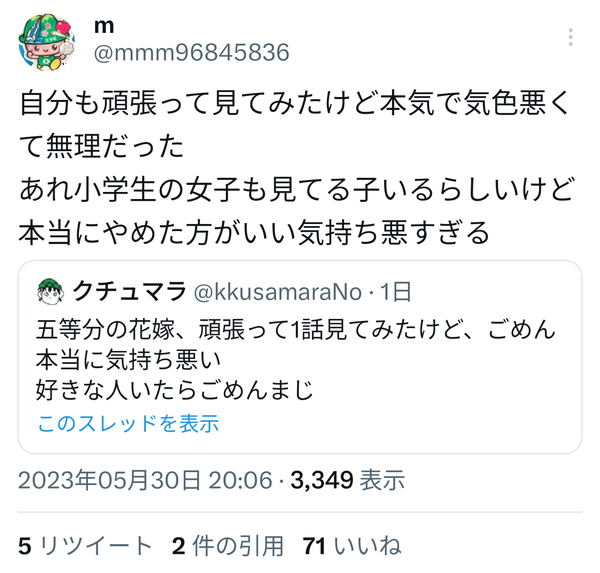Open display name 'm' profile
The image size is (600, 573).
tap(104, 26)
